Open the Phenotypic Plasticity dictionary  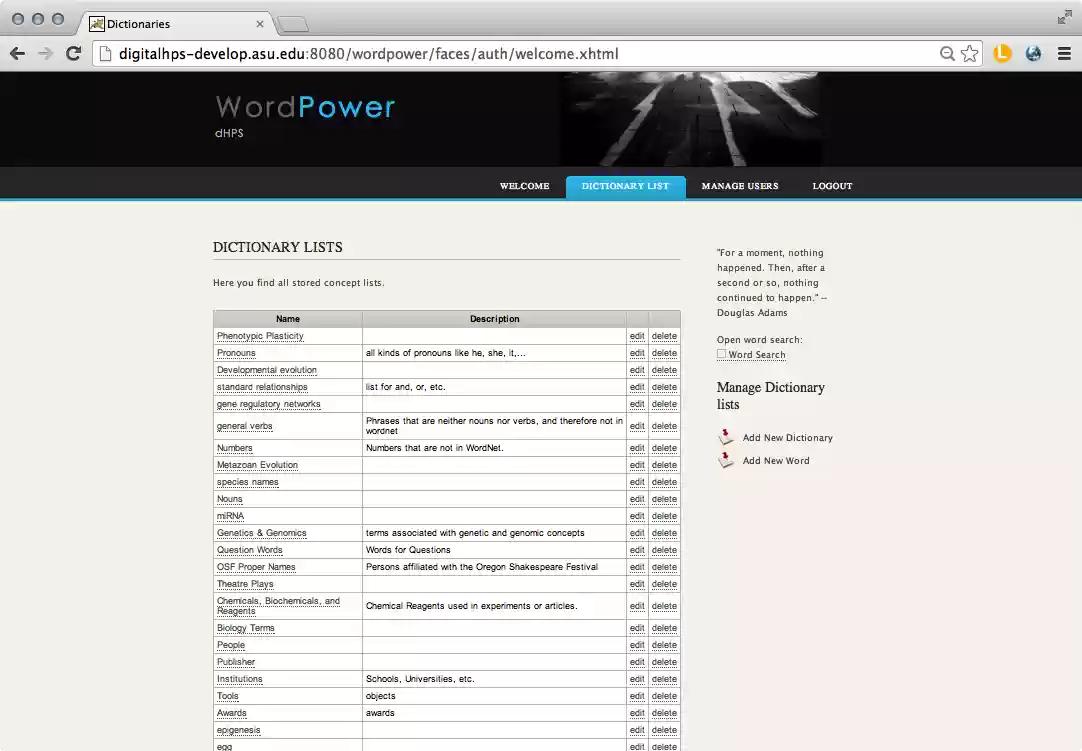tap(260, 335)
